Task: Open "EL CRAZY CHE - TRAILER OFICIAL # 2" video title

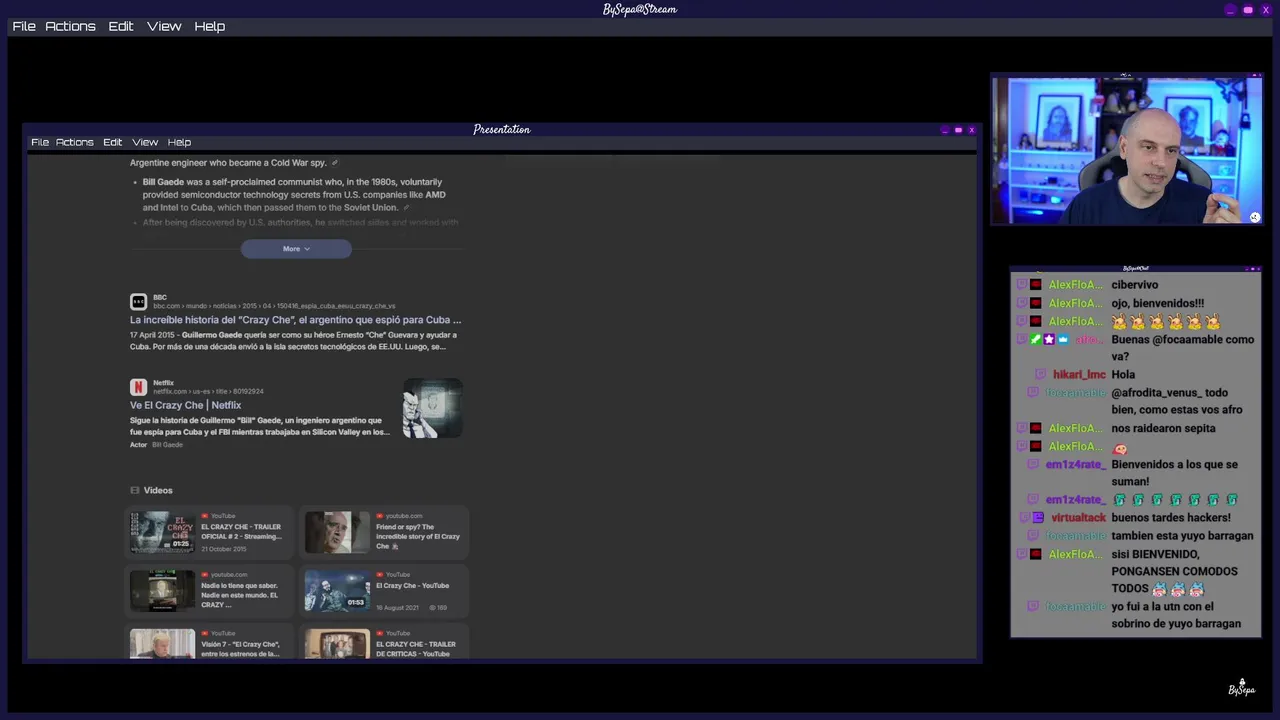Action: [x=241, y=532]
